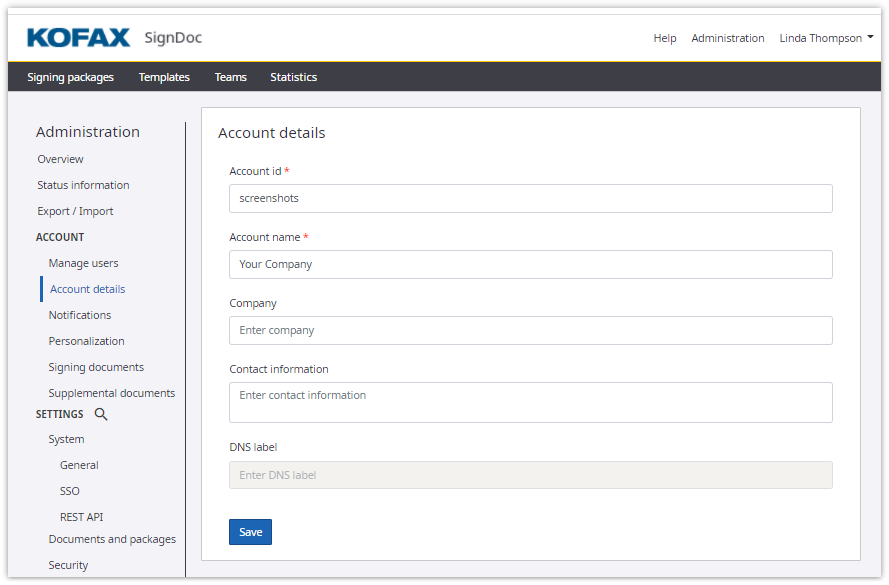Select Export / Import sidebar item
Viewport: 889px width, 585px height.
(75, 211)
